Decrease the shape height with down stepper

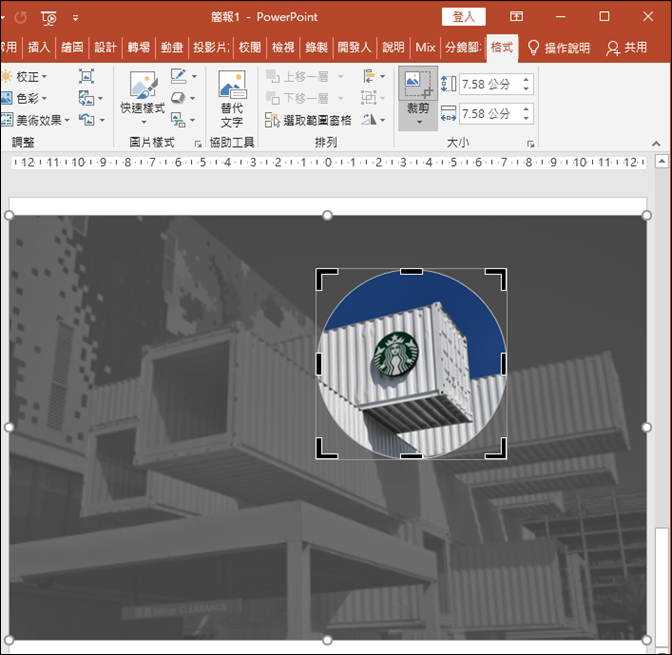526,89
